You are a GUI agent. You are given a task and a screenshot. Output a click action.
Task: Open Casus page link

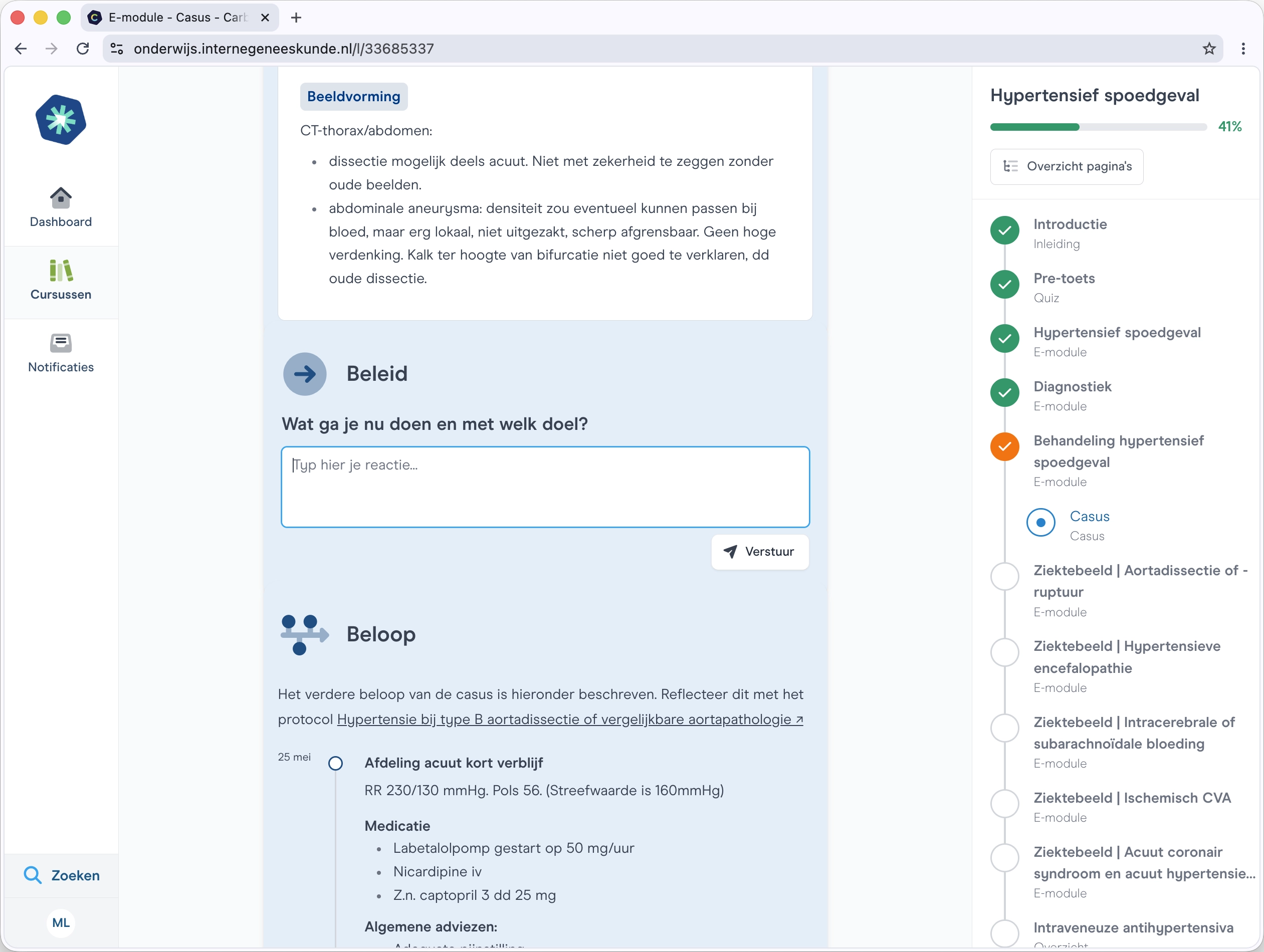pyautogui.click(x=1089, y=525)
